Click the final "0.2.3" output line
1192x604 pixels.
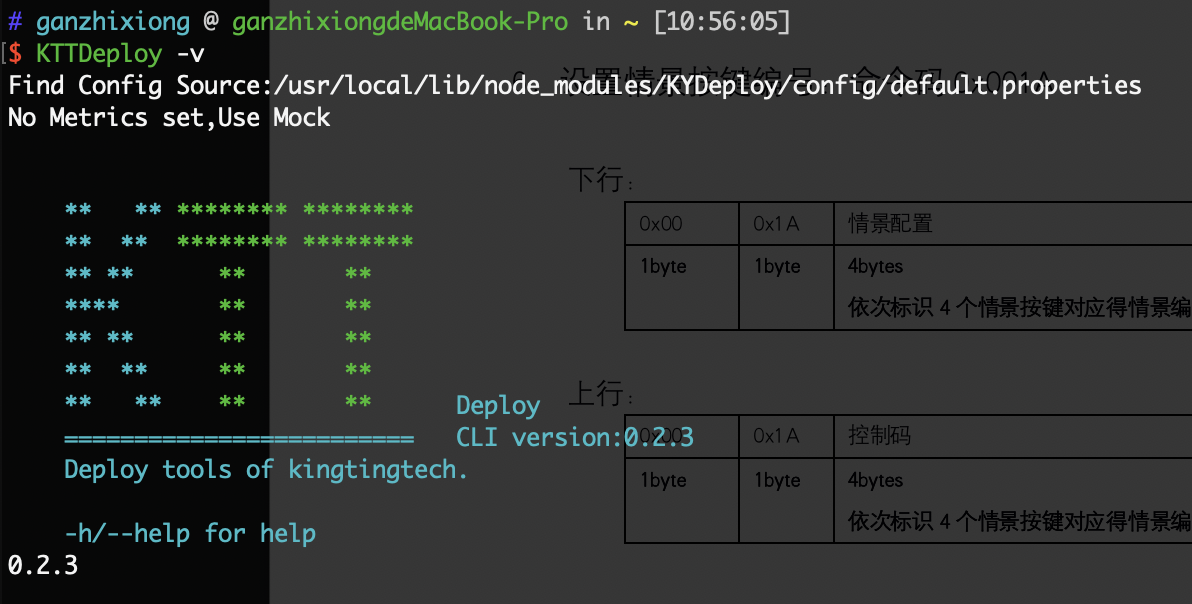(43, 565)
